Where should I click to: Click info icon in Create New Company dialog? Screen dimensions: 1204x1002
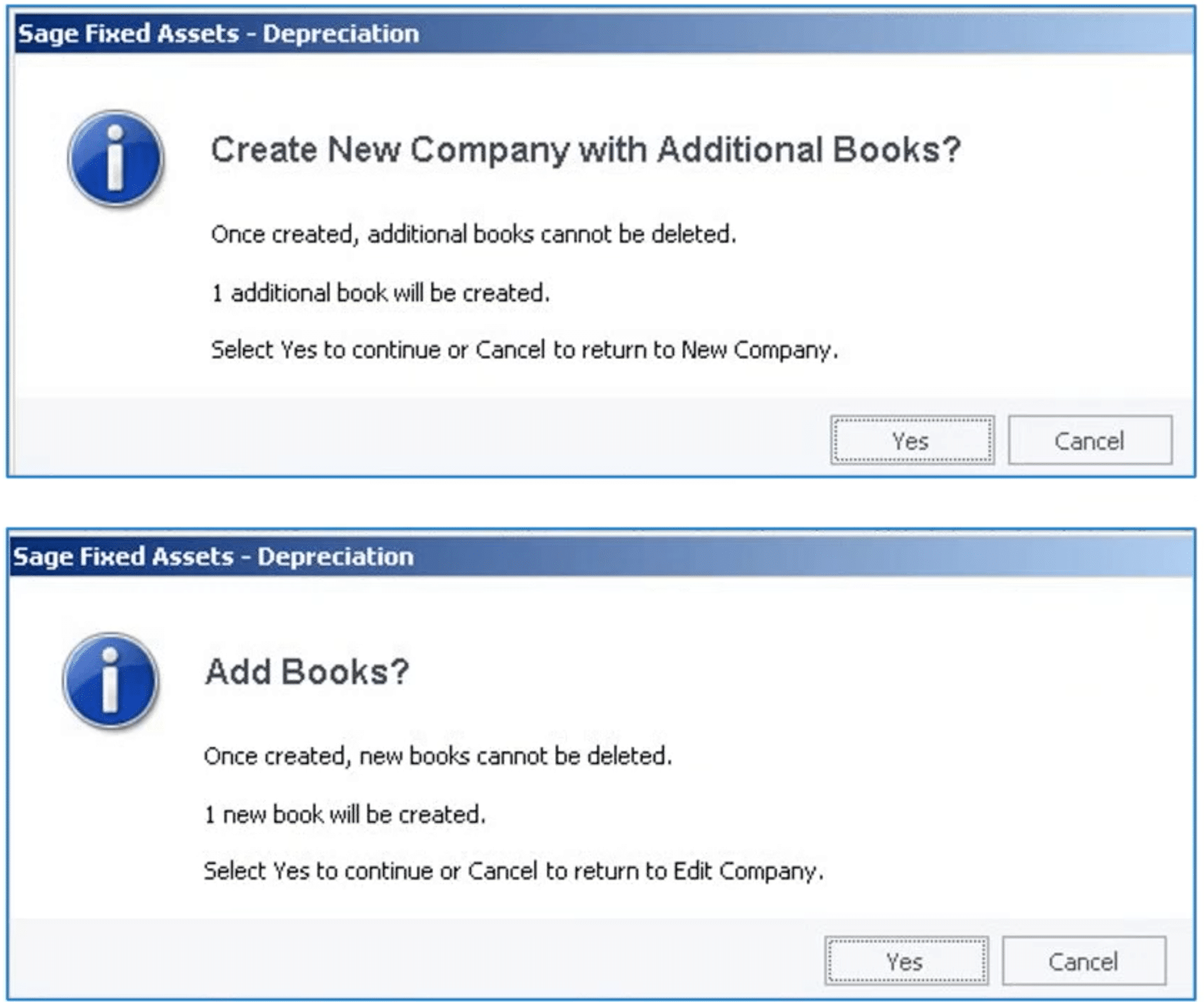116,159
